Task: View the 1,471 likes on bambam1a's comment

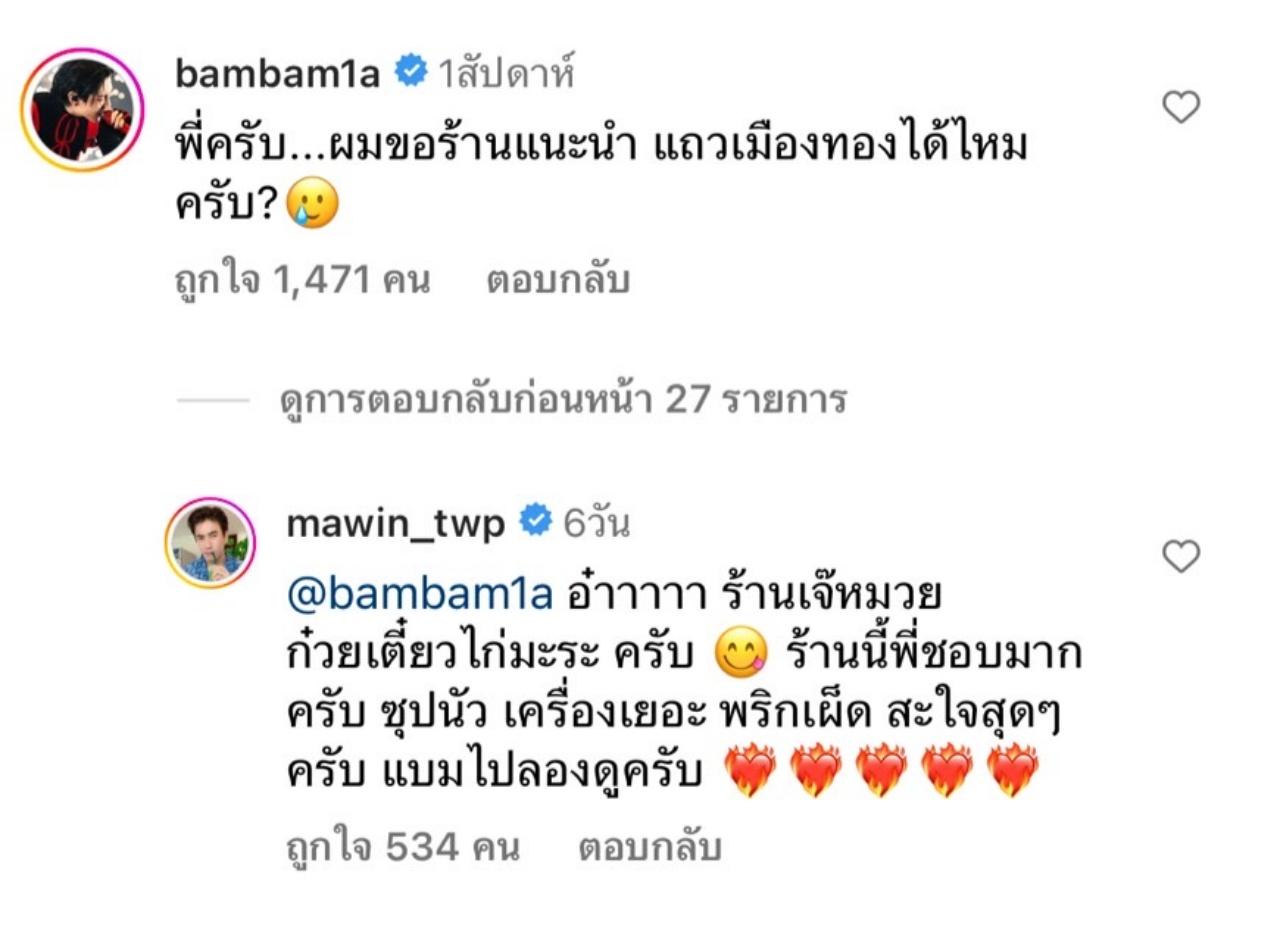Action: coord(301,281)
